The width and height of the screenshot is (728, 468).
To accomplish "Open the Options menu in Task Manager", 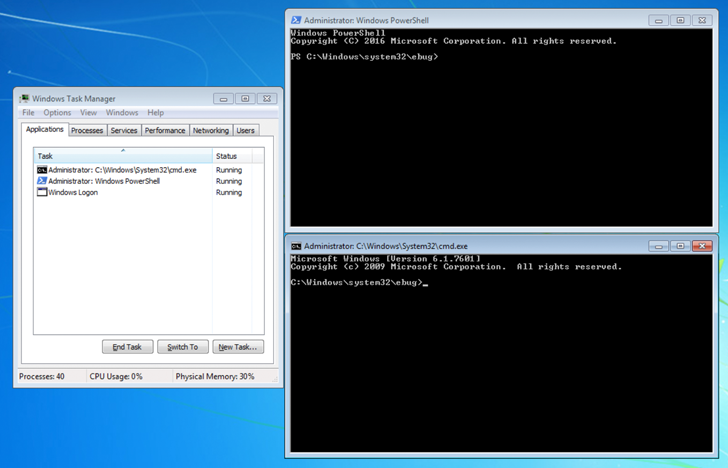I will click(x=57, y=113).
